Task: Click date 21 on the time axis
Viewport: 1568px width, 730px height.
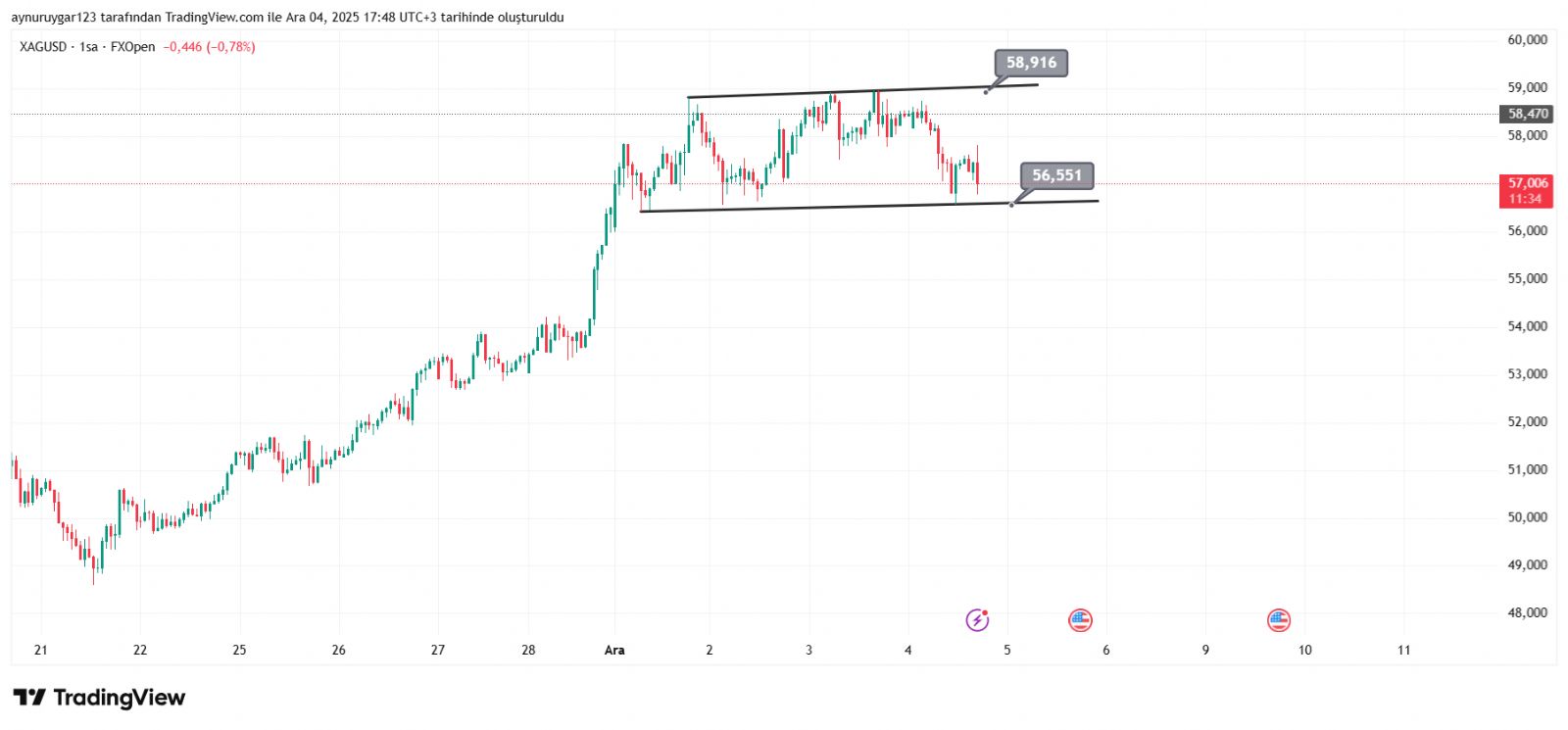Action: (40, 650)
